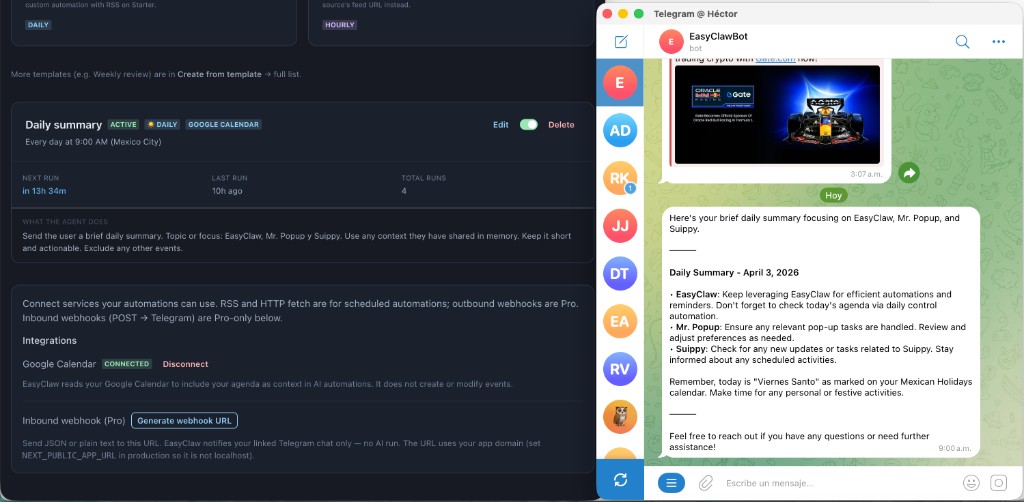
Task: Open the three-dot more options menu in Telegram
Action: [x=998, y=42]
